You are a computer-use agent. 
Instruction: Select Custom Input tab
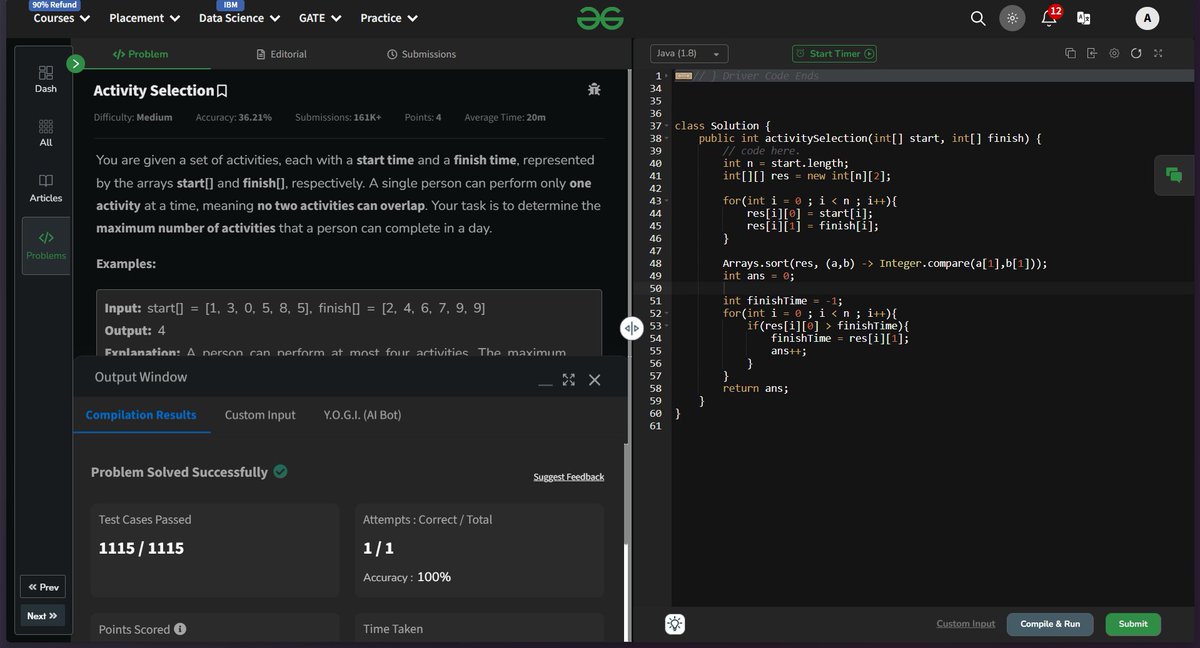(x=260, y=415)
